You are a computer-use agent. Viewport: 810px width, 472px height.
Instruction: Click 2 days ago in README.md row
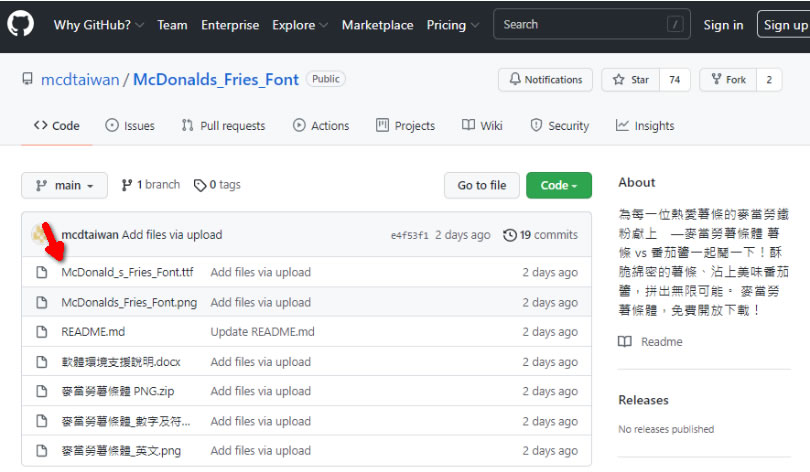550,332
